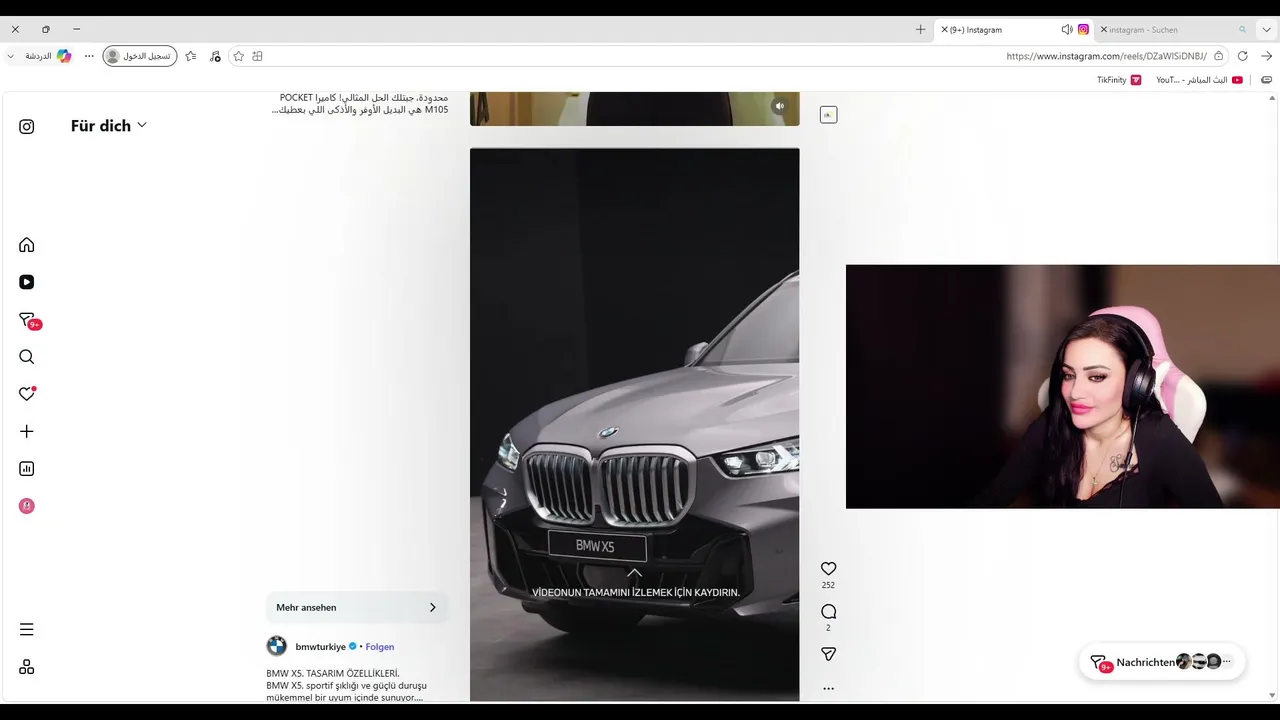1280x720 pixels.
Task: Open tab actions chevron menu
Action: point(1266,30)
